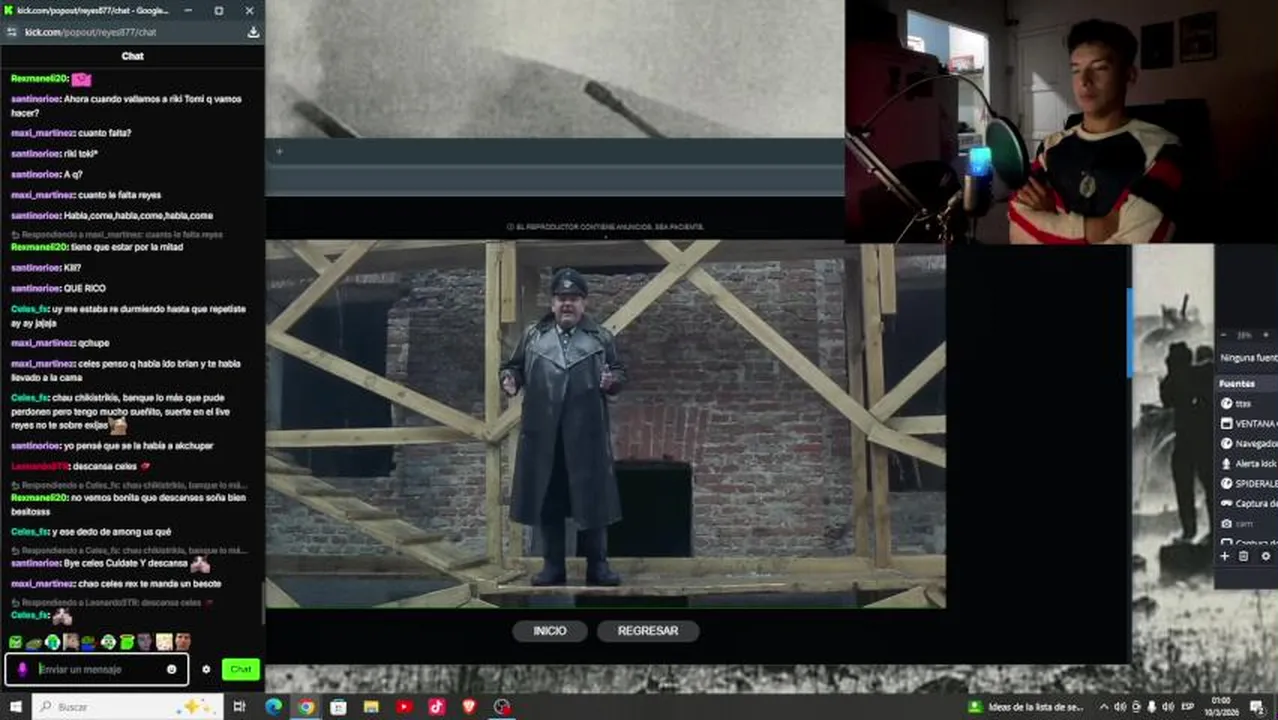Open Brave browser from taskbar

pyautogui.click(x=470, y=707)
